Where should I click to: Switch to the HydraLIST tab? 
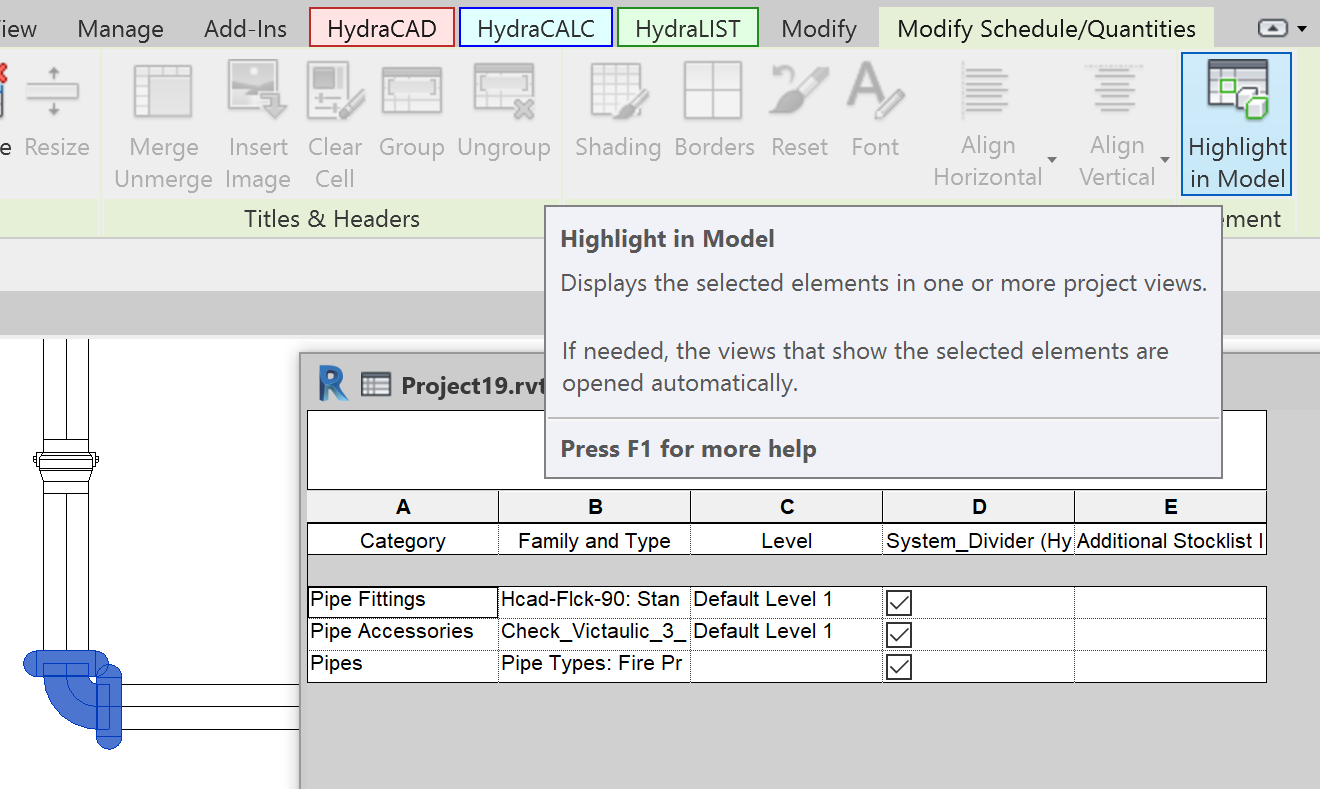[688, 28]
